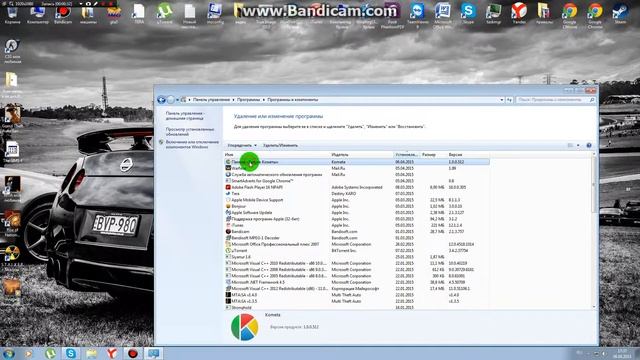Click Панель управления in the breadcrumb
The height and width of the screenshot is (360, 640).
click(x=211, y=100)
